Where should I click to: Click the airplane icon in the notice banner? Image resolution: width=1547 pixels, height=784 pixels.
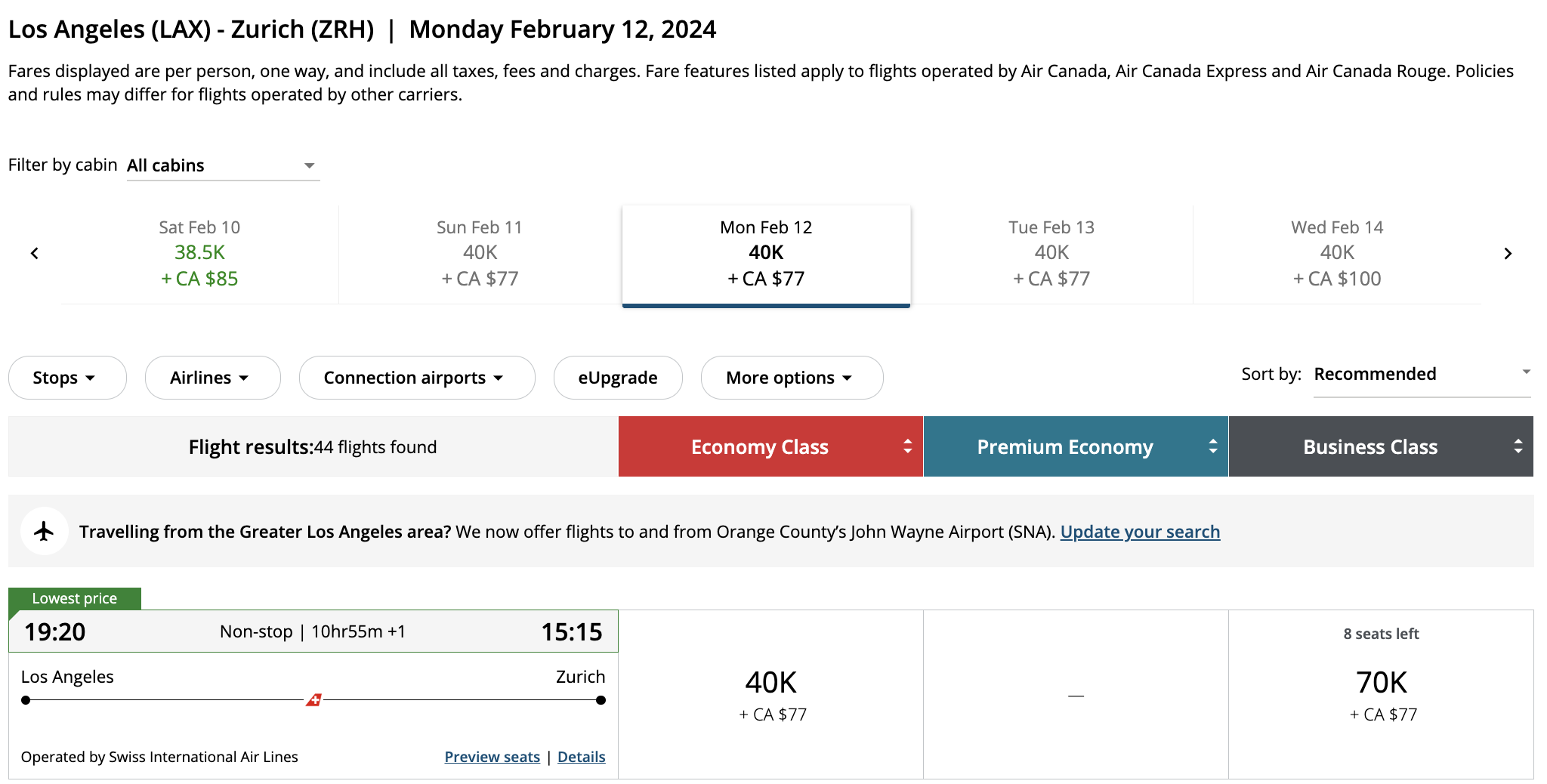coord(45,531)
